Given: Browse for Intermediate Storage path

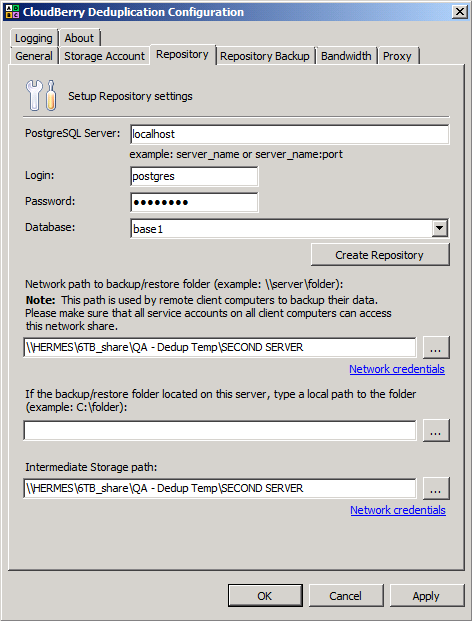Looking at the screenshot, I should point(436,488).
